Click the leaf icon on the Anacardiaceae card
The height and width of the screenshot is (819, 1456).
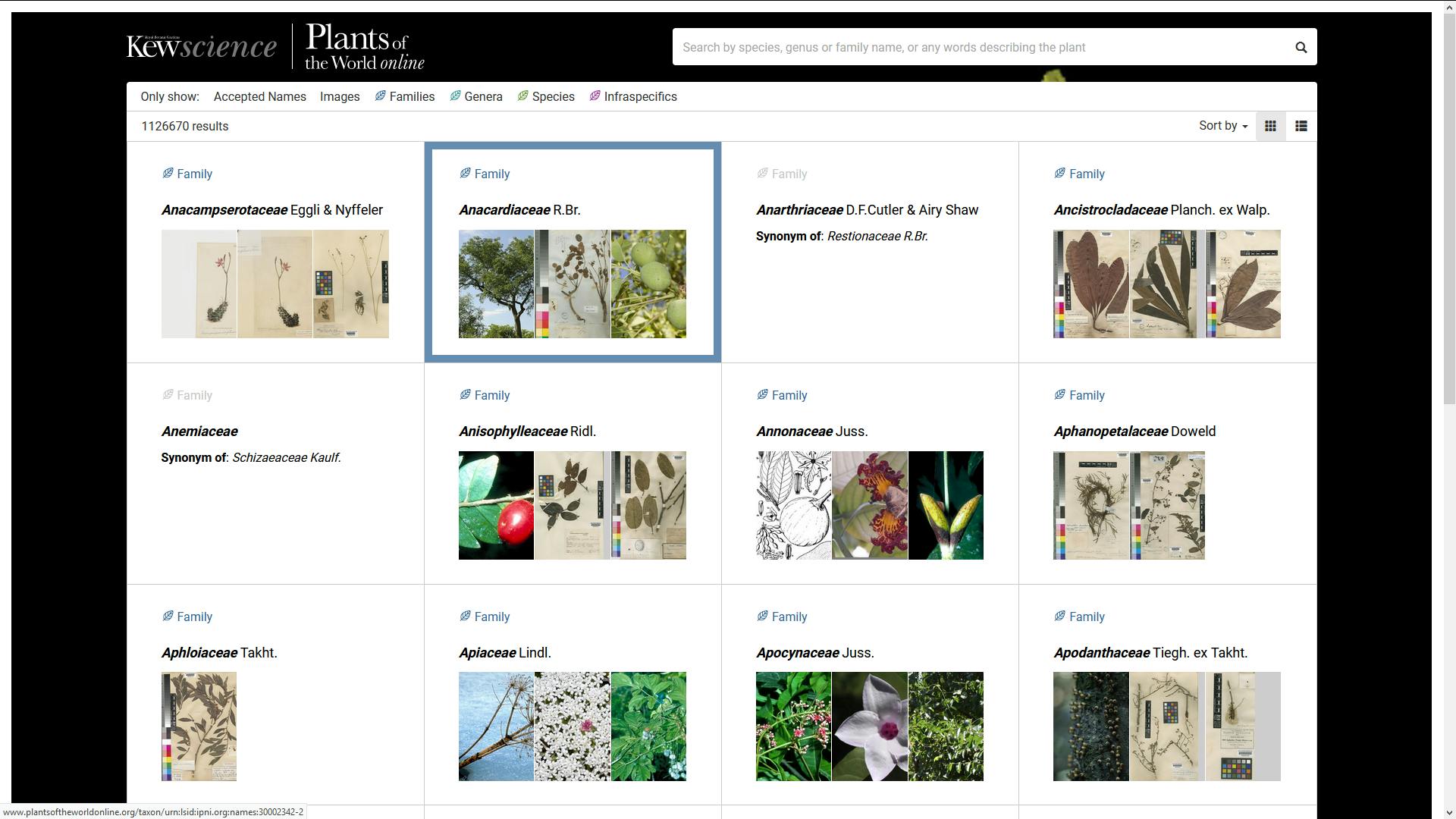[x=464, y=173]
